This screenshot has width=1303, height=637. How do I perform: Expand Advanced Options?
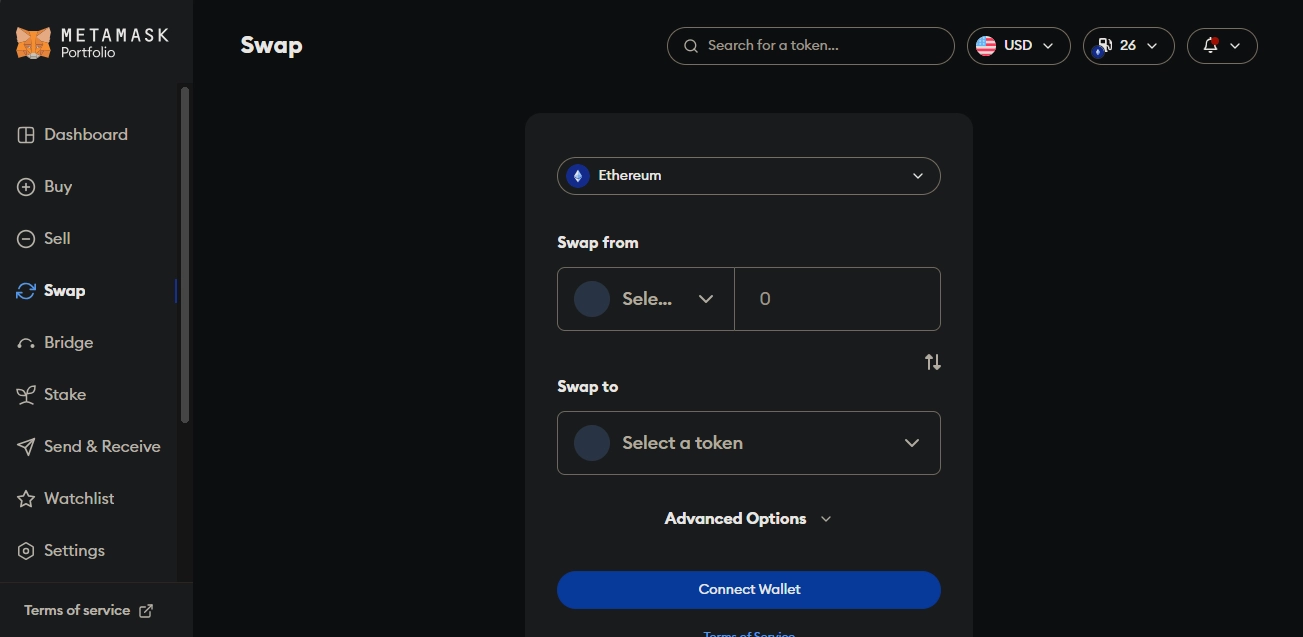(748, 519)
